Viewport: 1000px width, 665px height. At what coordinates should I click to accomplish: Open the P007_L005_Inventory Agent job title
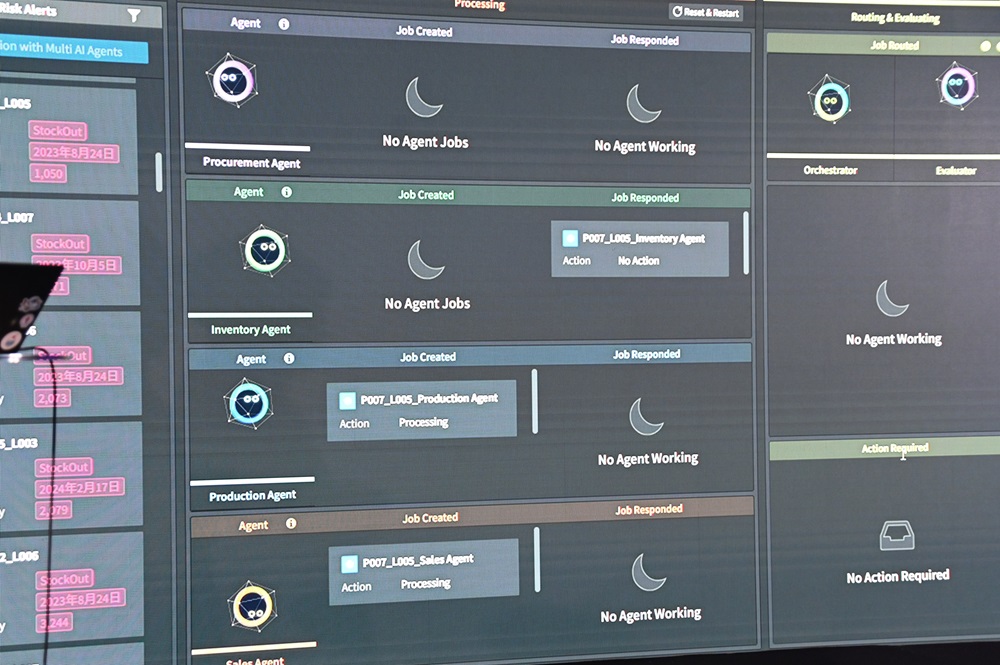pyautogui.click(x=643, y=238)
